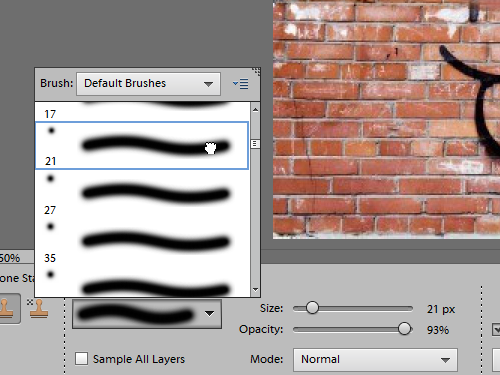Open the brush panel flyout menu icon
This screenshot has height=375, width=500.
(x=240, y=84)
